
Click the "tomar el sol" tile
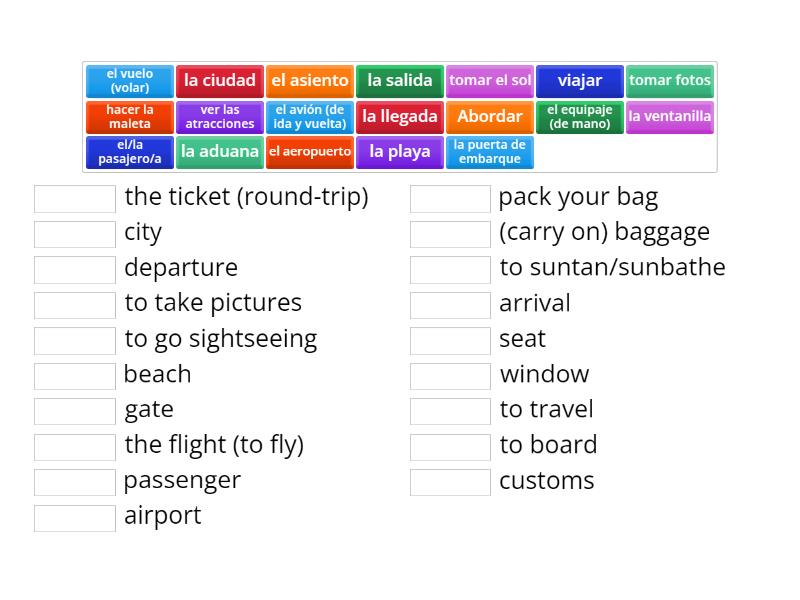[x=490, y=81]
